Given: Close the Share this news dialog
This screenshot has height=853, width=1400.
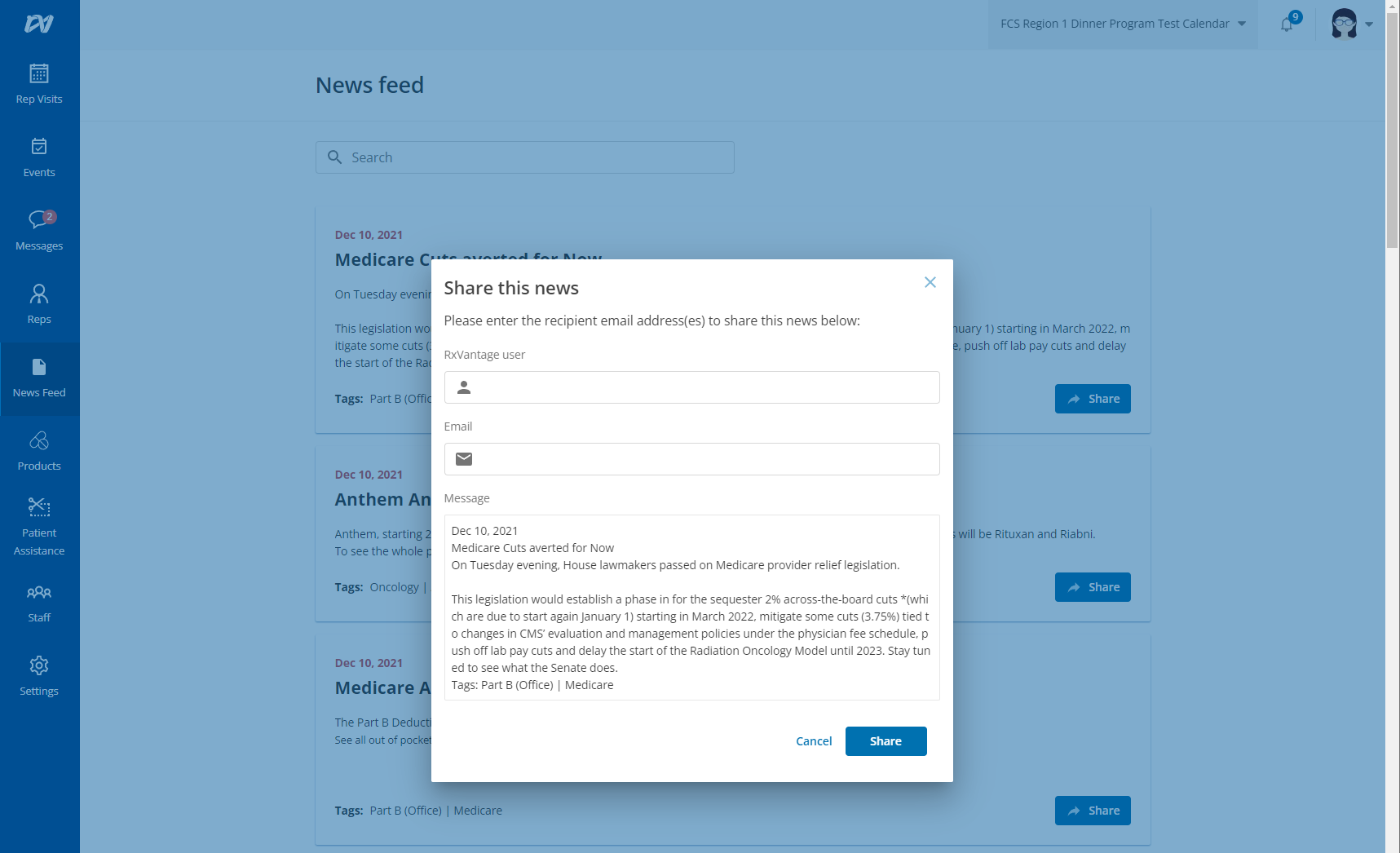Looking at the screenshot, I should (930, 282).
